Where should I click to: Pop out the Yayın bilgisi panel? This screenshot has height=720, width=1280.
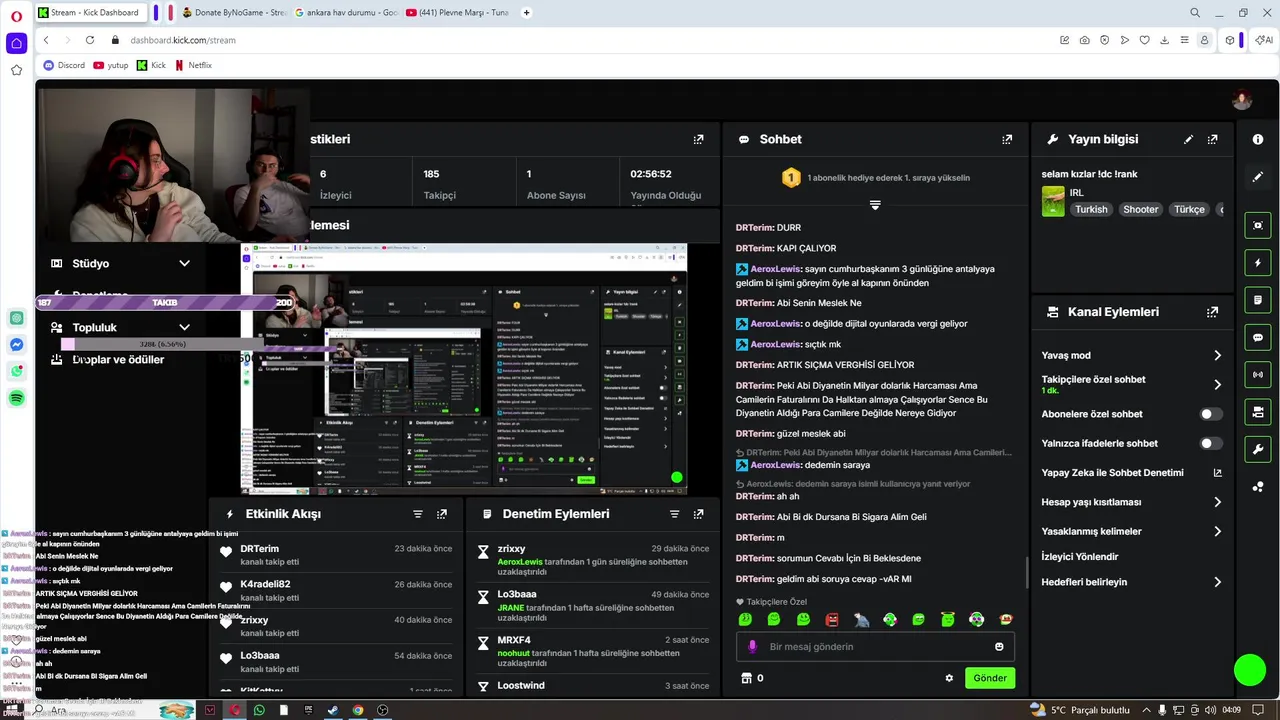click(x=1212, y=139)
